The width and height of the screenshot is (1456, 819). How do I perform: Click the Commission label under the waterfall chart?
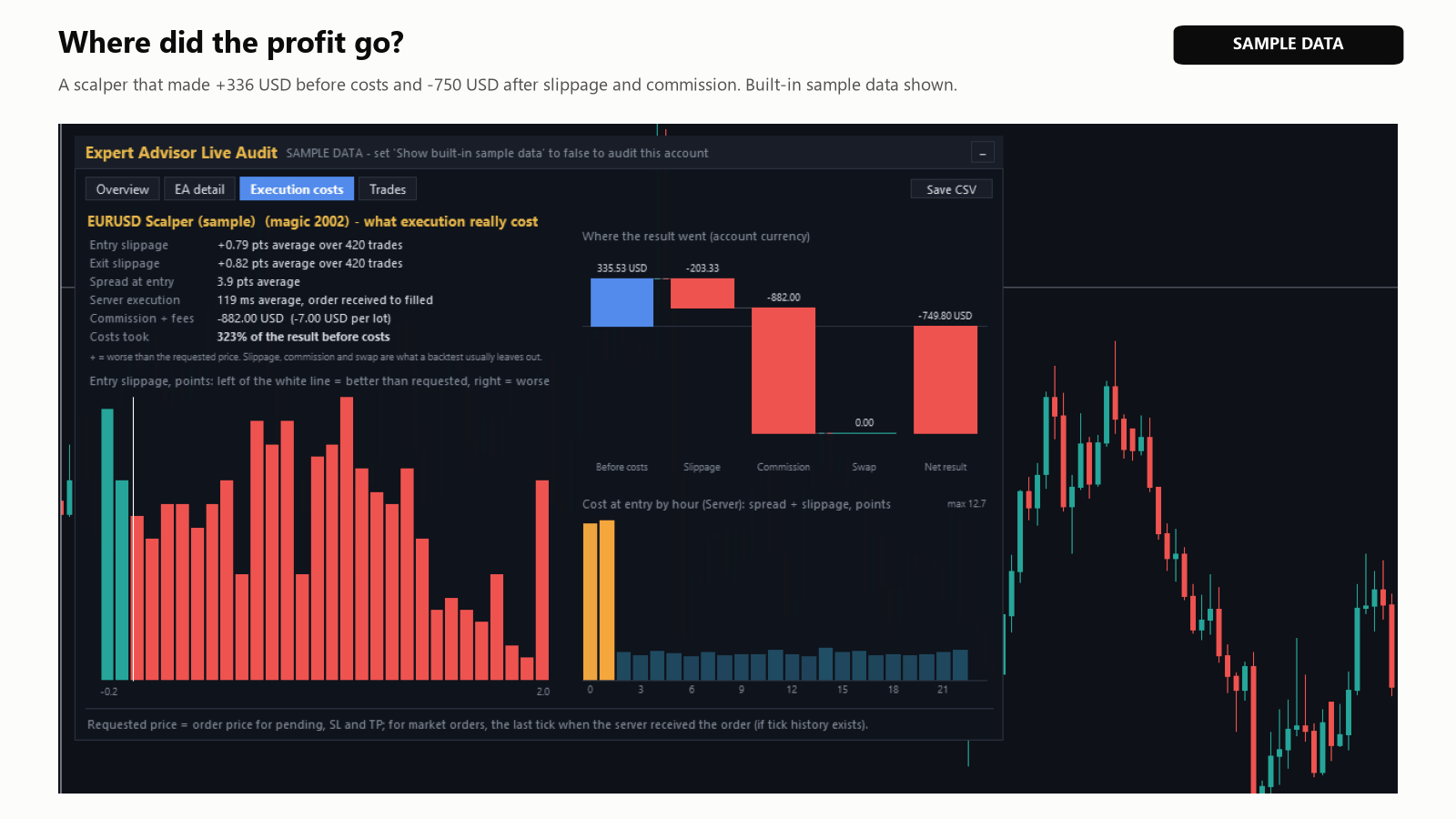pyautogui.click(x=784, y=467)
